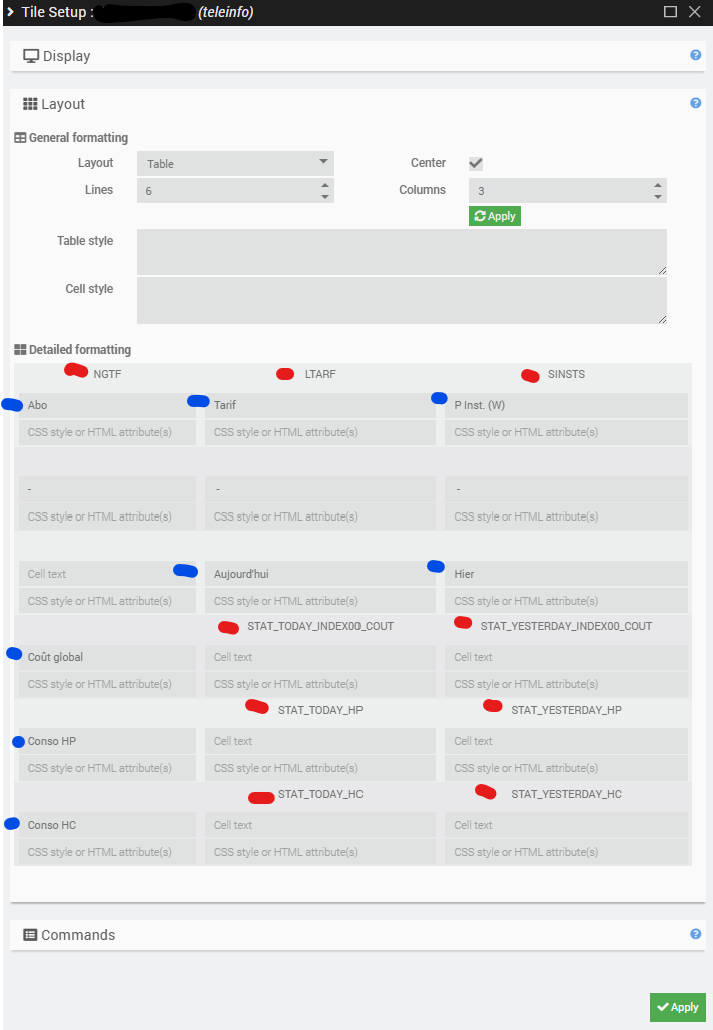Image resolution: width=713 pixels, height=1030 pixels.
Task: Click CSS style field under Conso HC
Action: [x=107, y=852]
